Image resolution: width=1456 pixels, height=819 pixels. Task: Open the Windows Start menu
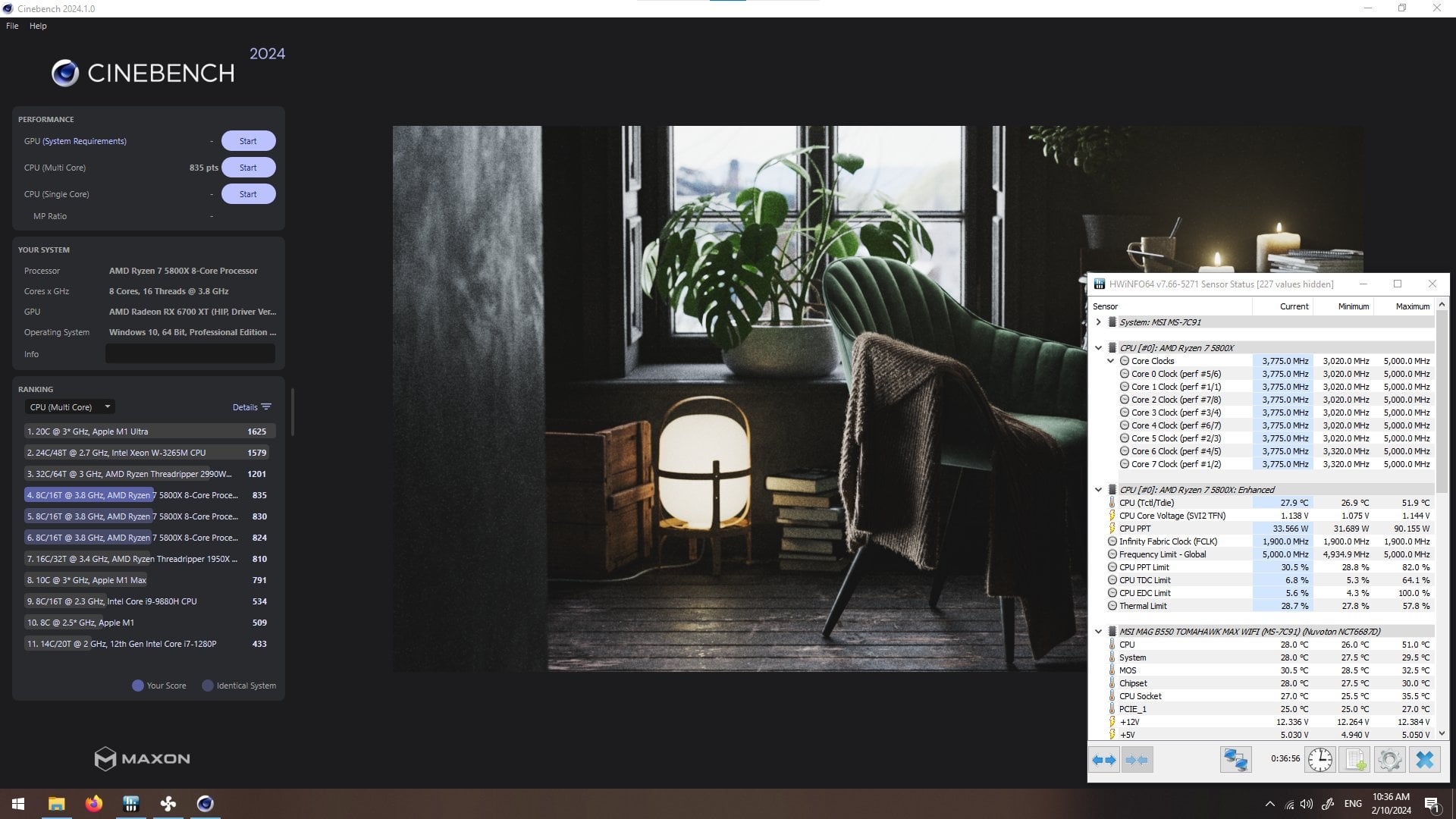click(x=18, y=804)
